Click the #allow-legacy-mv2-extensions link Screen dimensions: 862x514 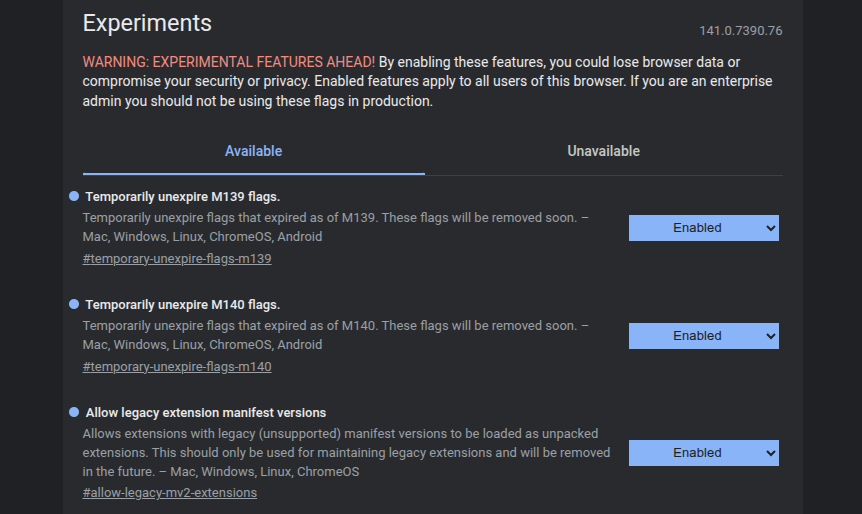pos(170,493)
